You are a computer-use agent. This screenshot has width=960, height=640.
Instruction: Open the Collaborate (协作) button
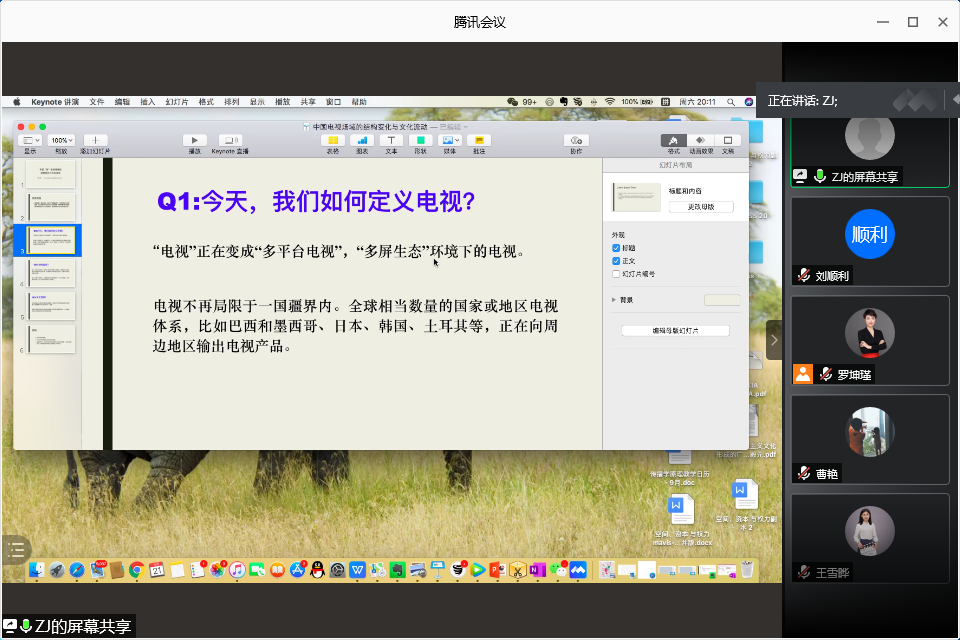pyautogui.click(x=575, y=141)
